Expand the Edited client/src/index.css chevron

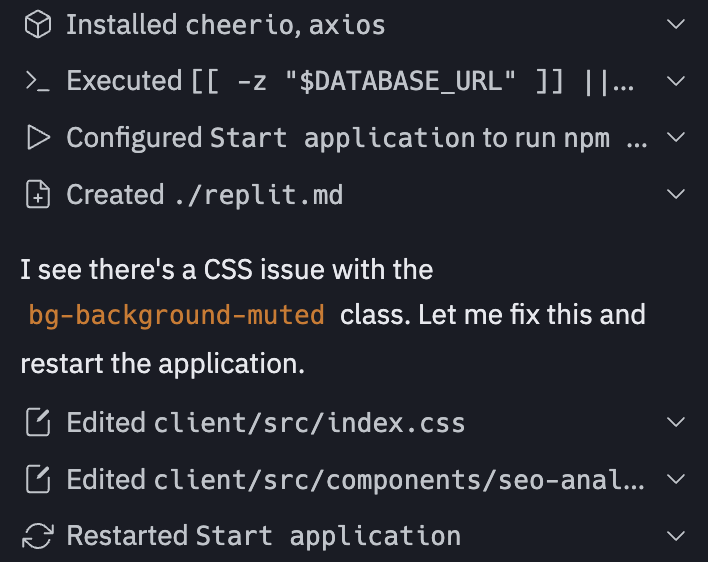pyautogui.click(x=675, y=423)
